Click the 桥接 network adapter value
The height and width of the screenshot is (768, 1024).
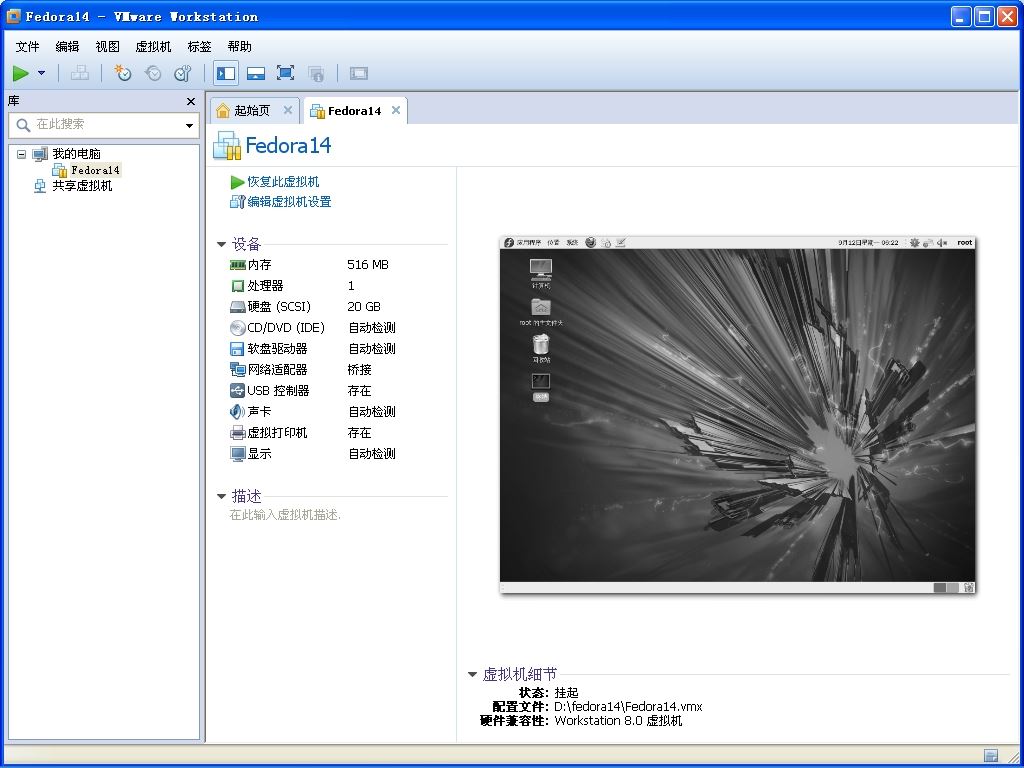[359, 370]
